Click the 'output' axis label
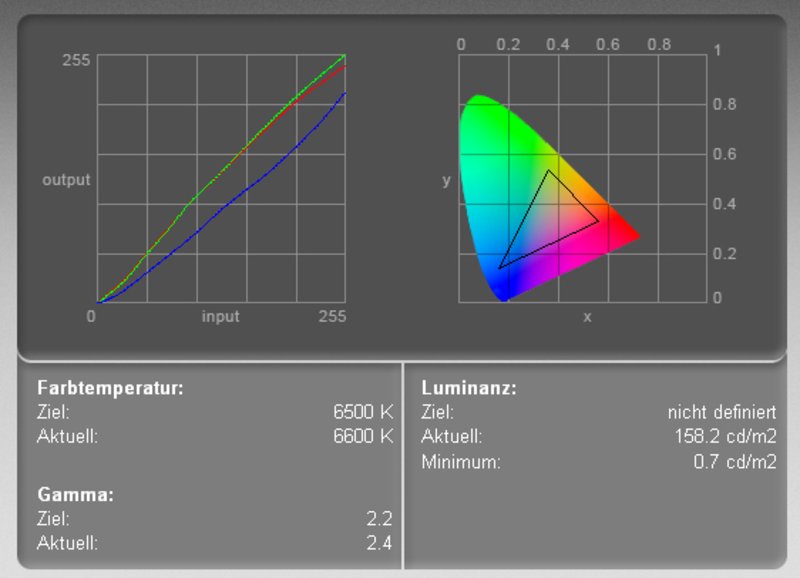 66,180
